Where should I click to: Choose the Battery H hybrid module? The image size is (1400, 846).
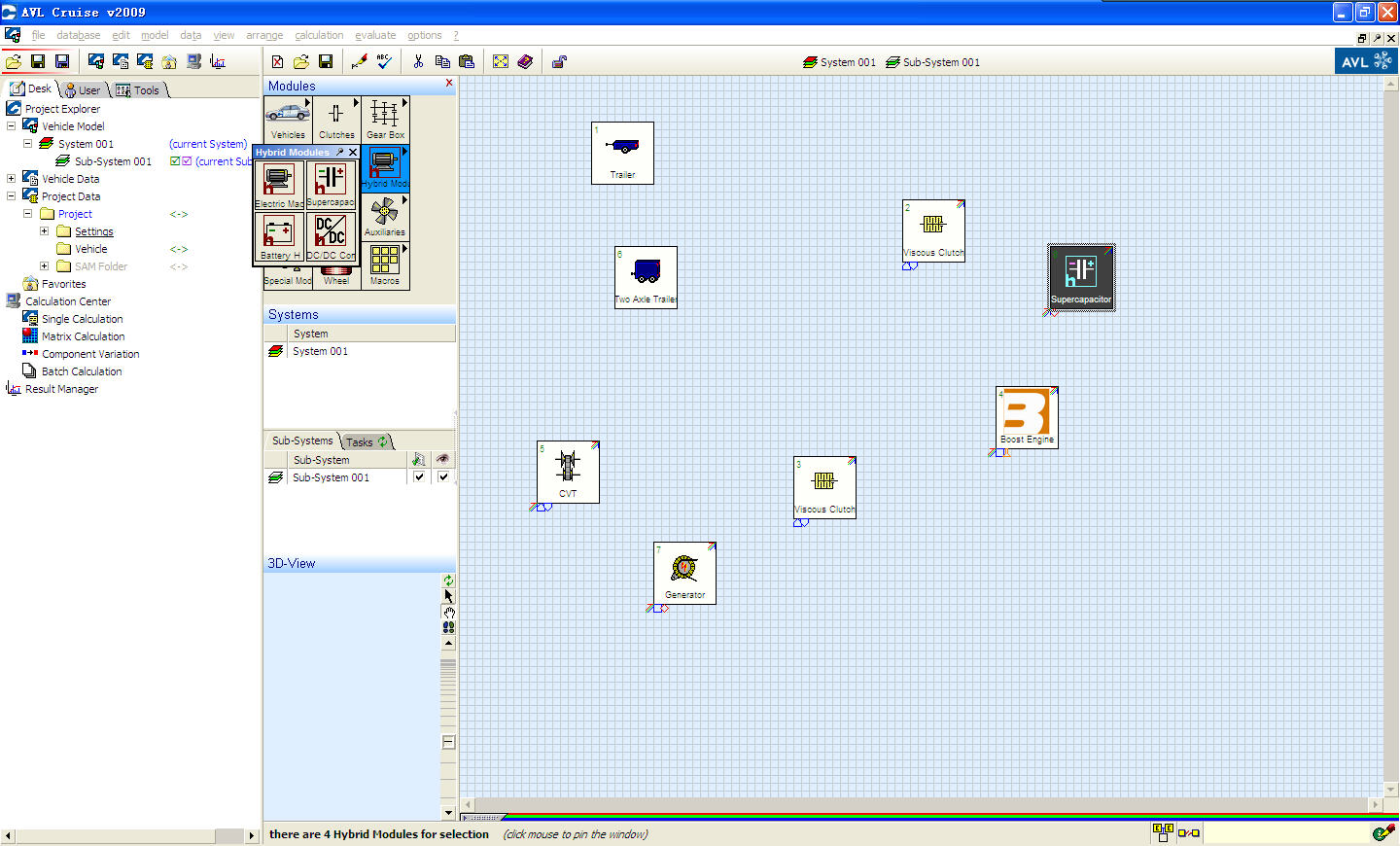pos(279,237)
